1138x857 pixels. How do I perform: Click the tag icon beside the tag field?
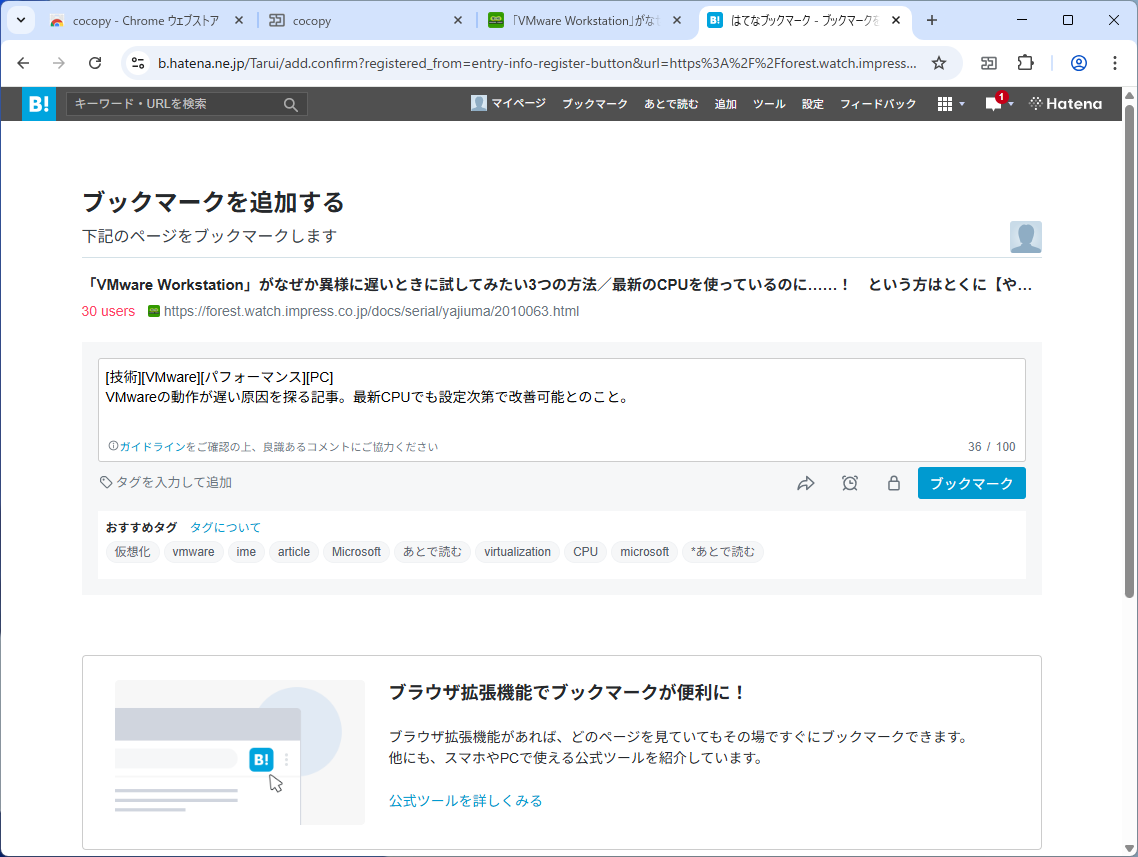coord(106,482)
